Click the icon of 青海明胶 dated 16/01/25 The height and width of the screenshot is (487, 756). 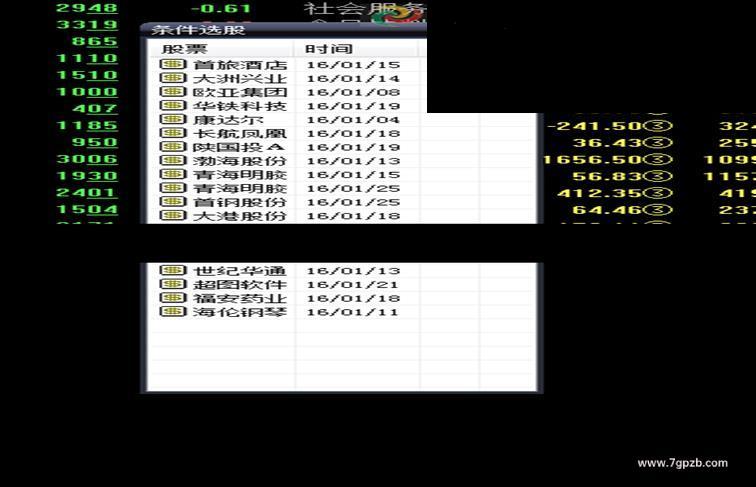[x=173, y=188]
